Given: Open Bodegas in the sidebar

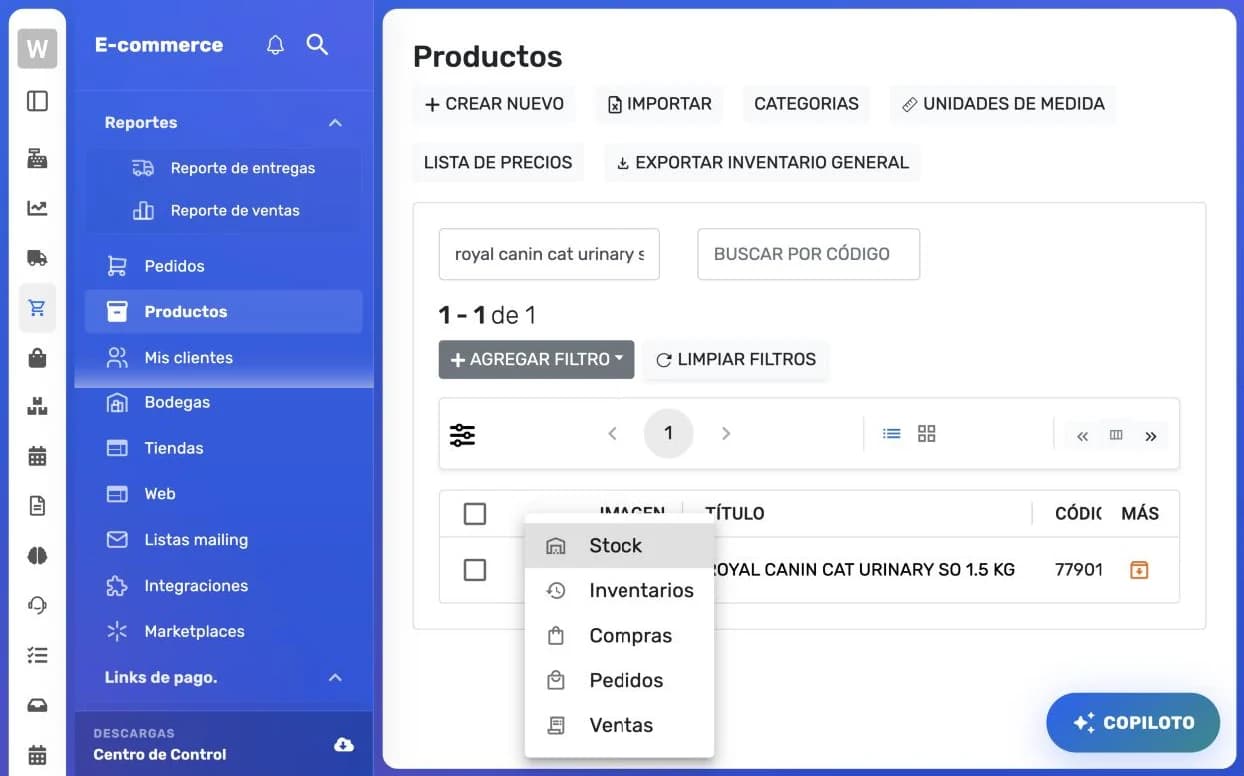Looking at the screenshot, I should (224, 403).
